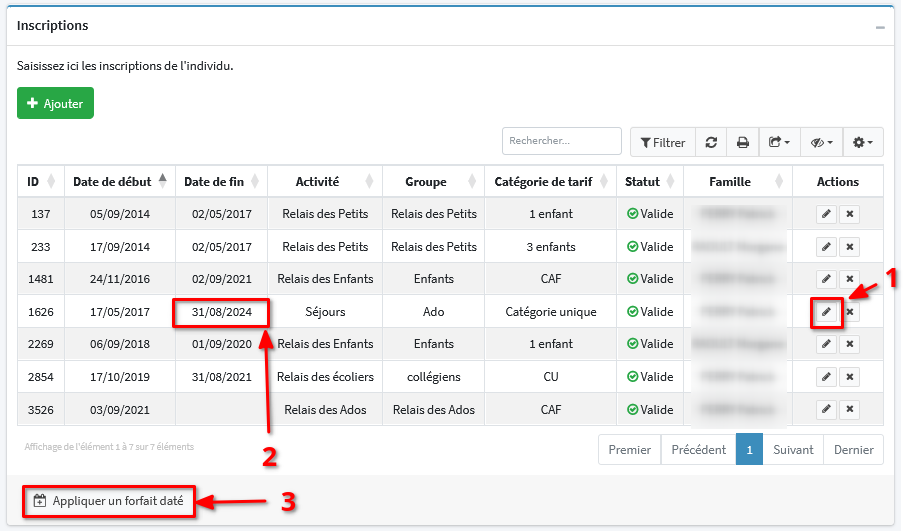Edit inscription 3526 Relais des Ados
This screenshot has width=911, height=531.
click(x=826, y=409)
